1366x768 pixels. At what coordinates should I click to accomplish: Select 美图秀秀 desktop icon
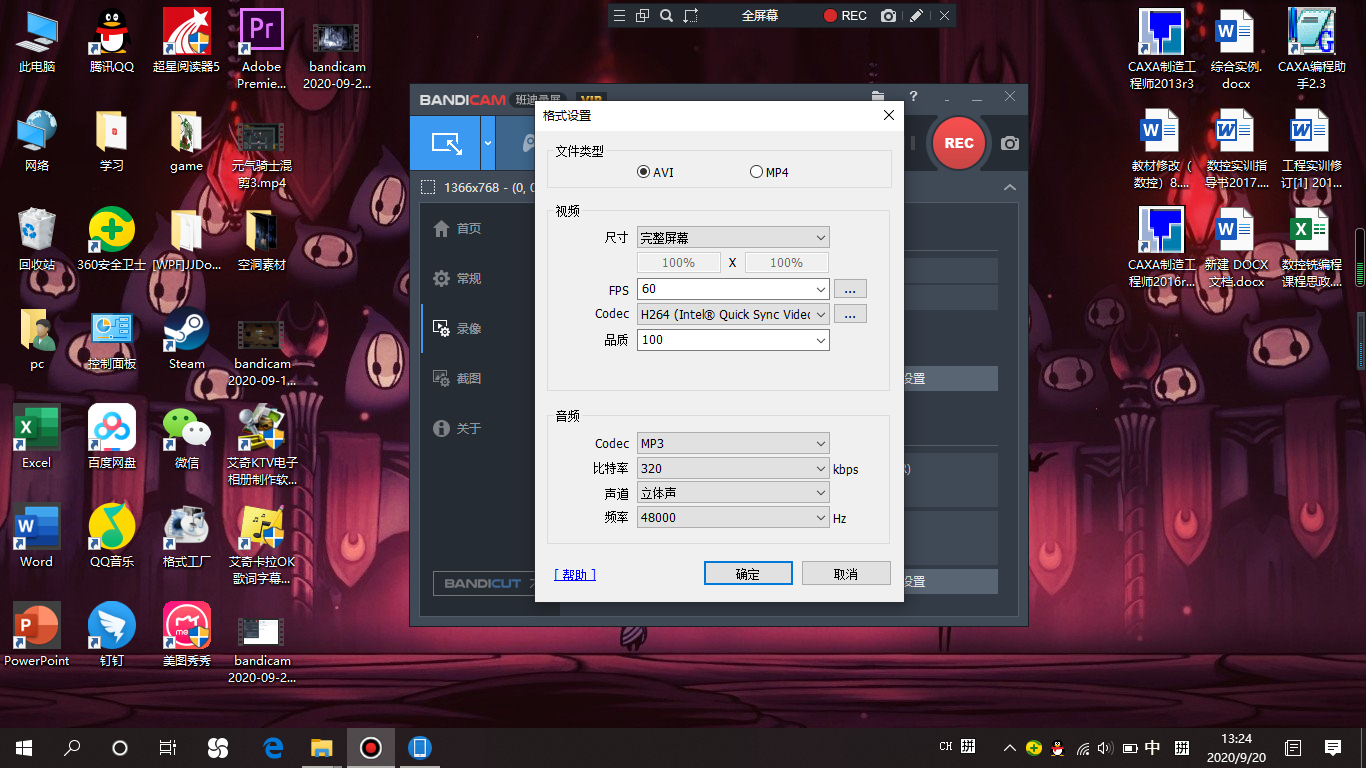tap(186, 635)
